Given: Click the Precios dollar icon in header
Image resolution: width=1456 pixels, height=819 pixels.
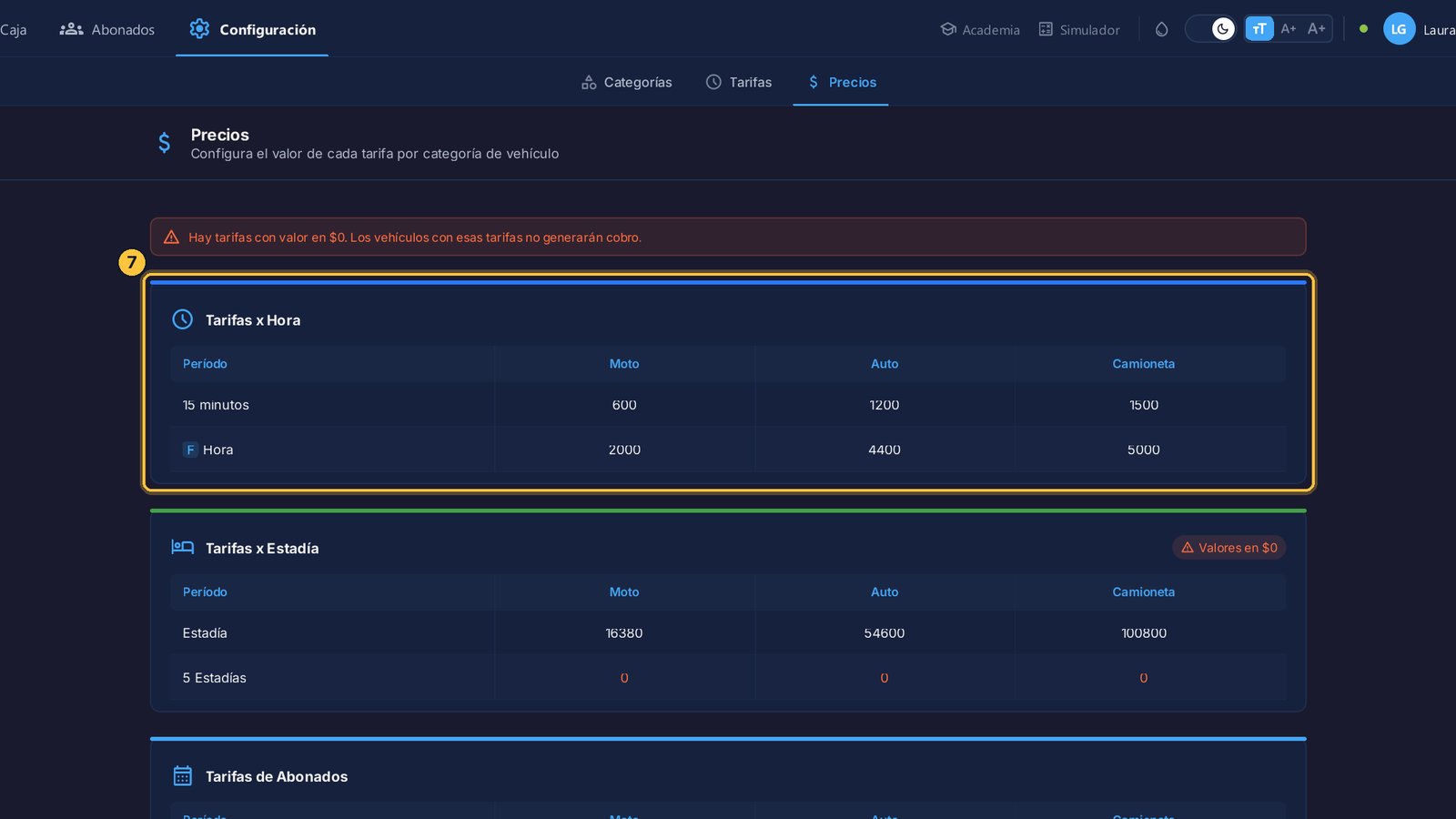Looking at the screenshot, I should 164,143.
